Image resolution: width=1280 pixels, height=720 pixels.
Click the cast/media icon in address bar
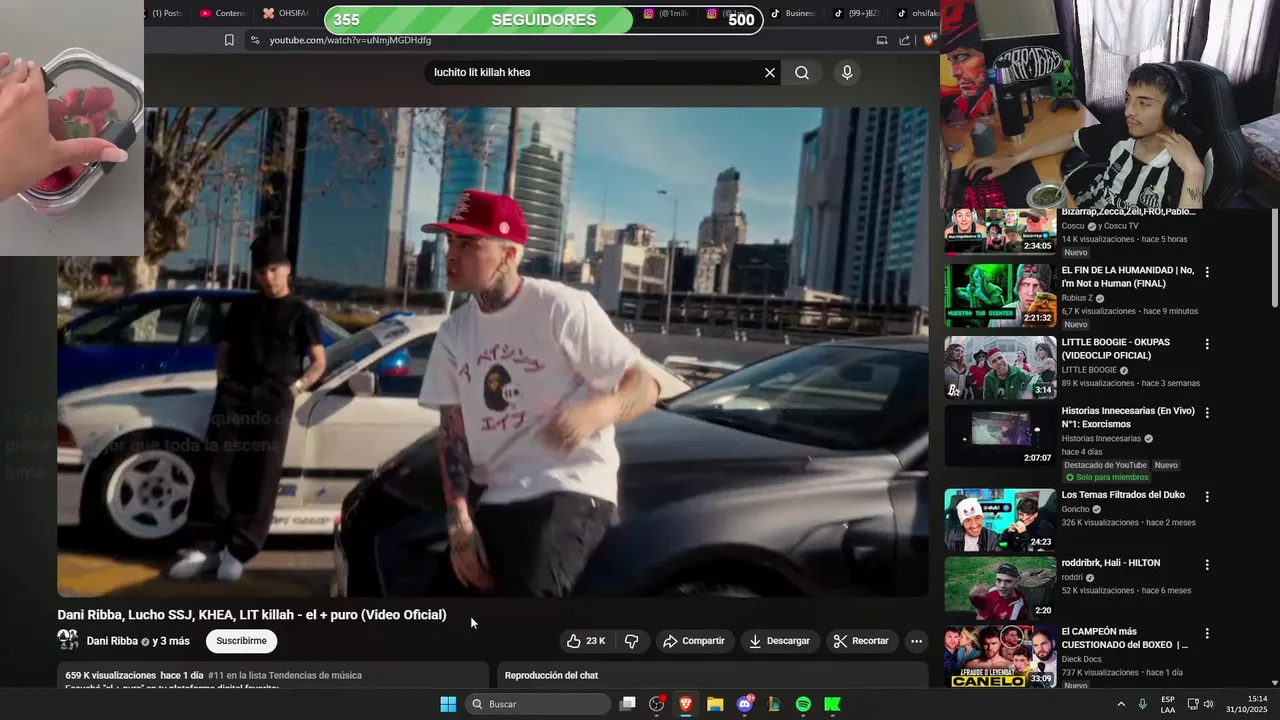(882, 40)
